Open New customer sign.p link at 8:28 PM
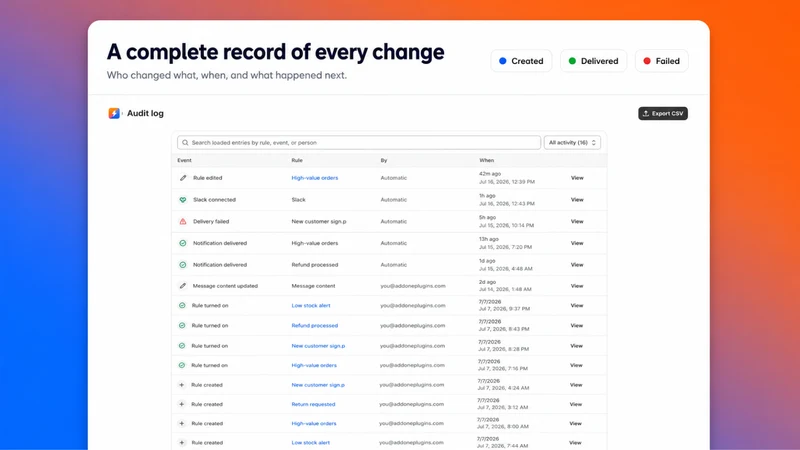 (x=318, y=346)
